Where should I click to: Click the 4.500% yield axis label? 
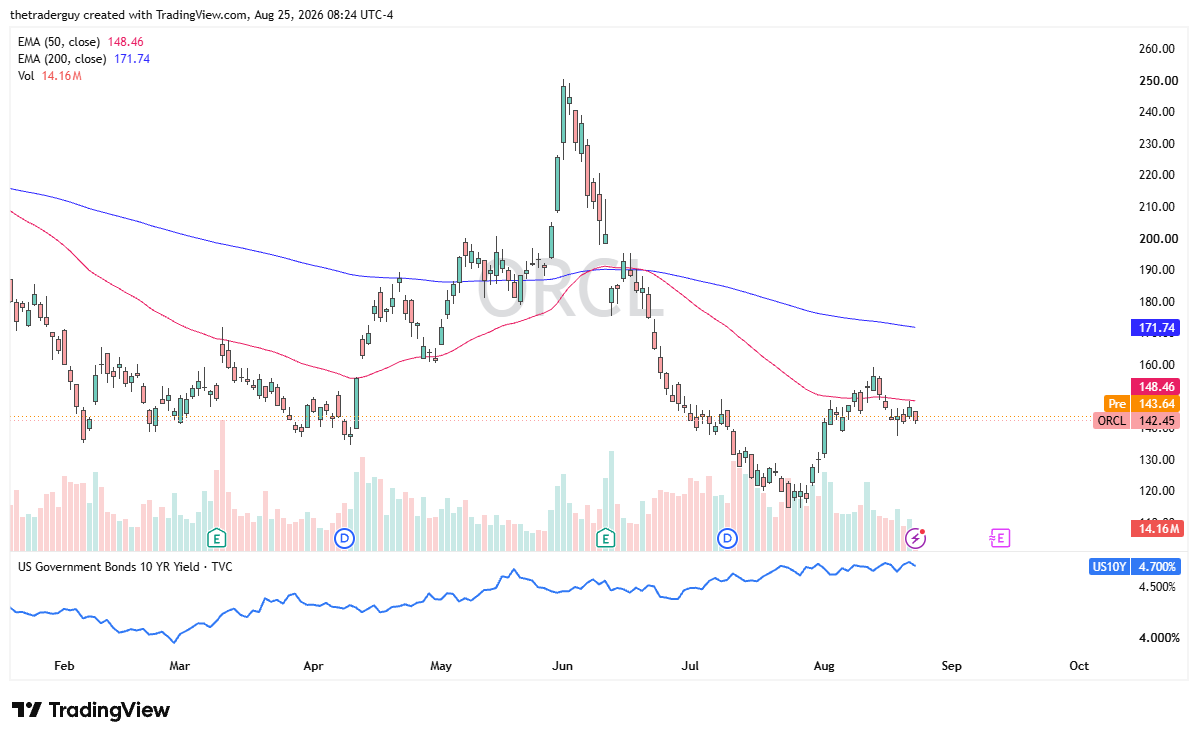tap(1157, 587)
